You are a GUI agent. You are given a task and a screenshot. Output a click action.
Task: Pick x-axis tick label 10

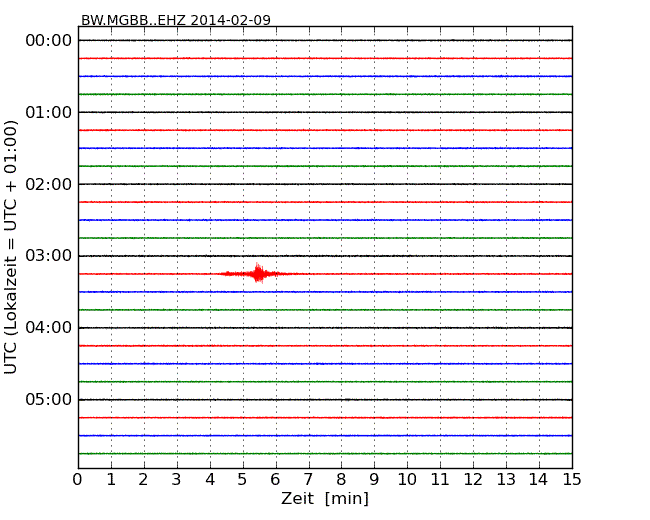click(407, 480)
